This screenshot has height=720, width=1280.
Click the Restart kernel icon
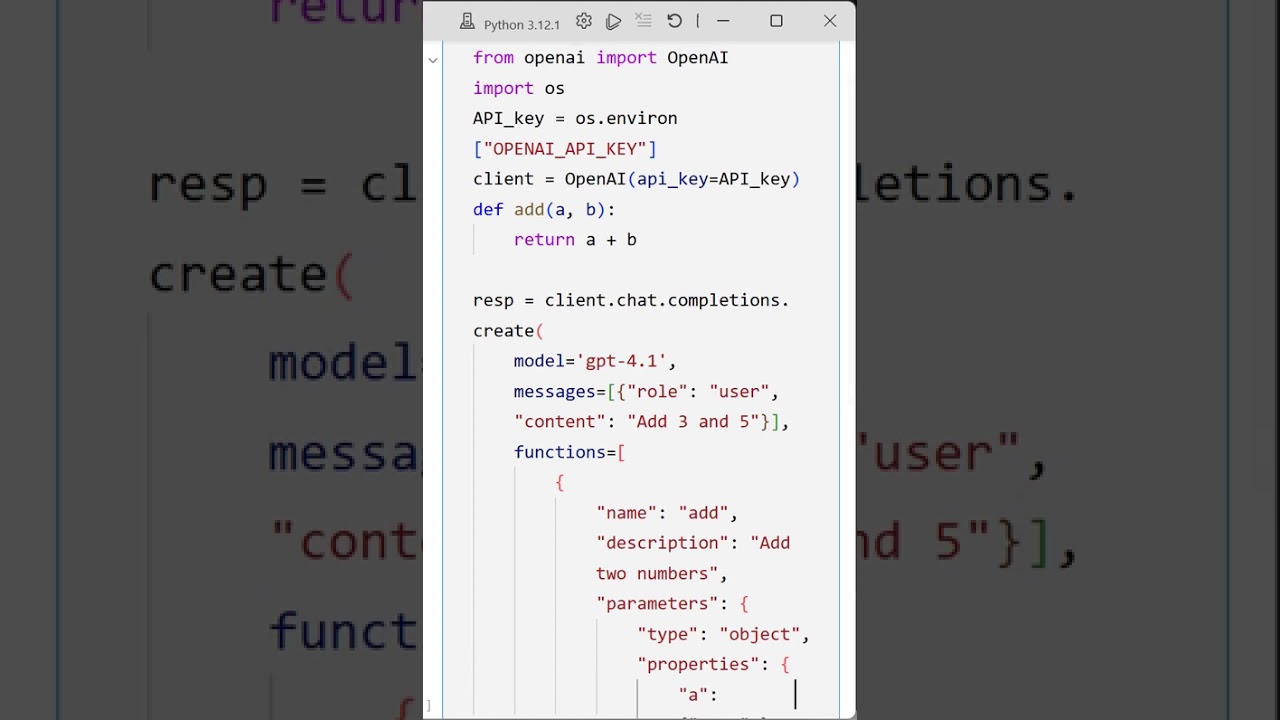[674, 21]
